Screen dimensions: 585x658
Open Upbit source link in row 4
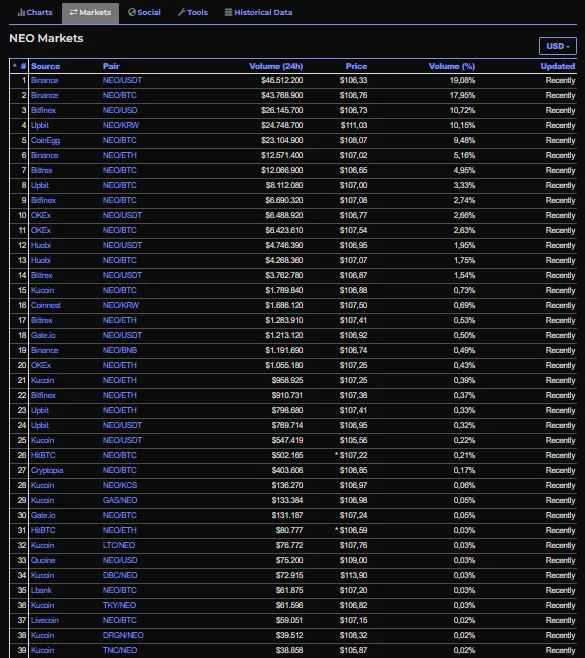click(40, 125)
